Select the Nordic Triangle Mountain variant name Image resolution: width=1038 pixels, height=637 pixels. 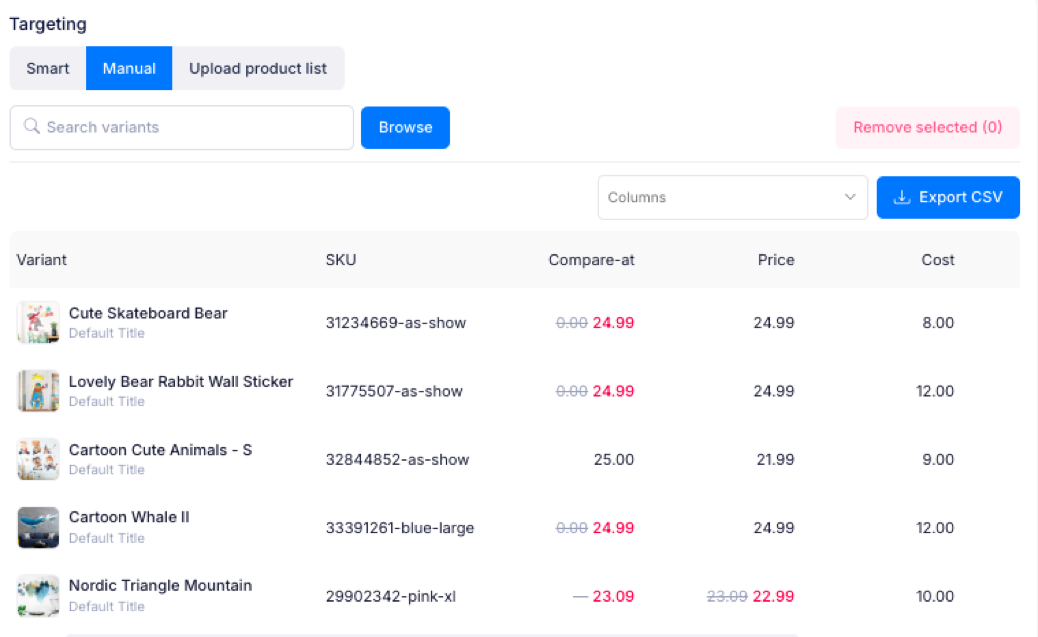point(160,585)
